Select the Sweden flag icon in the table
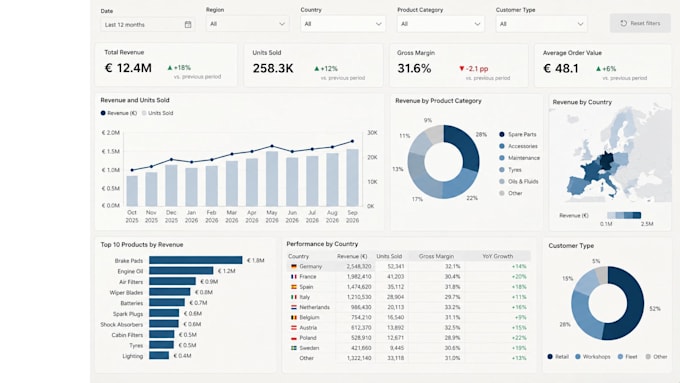The height and width of the screenshot is (383, 680). point(294,348)
